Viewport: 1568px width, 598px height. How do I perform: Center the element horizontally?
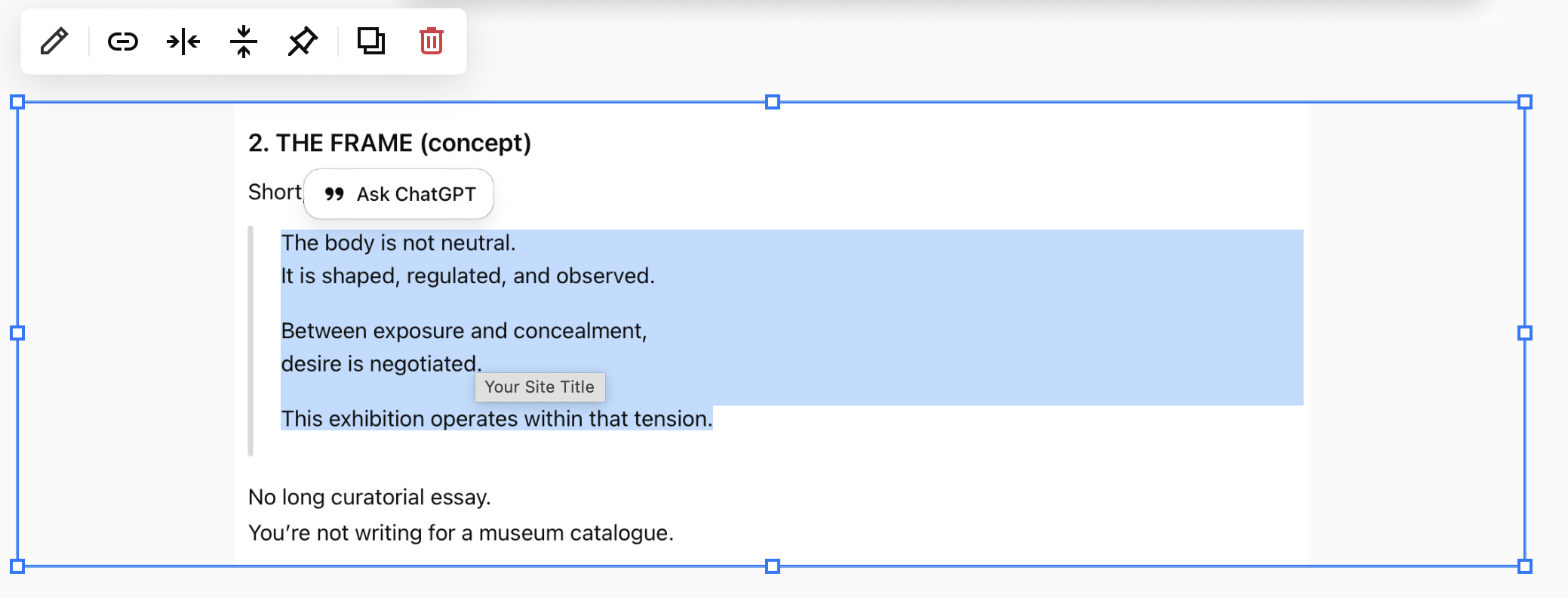[x=183, y=42]
